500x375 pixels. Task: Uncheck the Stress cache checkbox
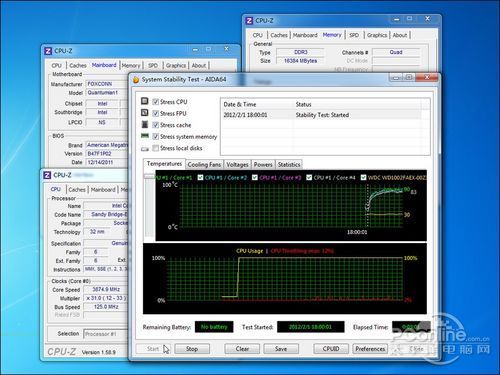click(156, 125)
